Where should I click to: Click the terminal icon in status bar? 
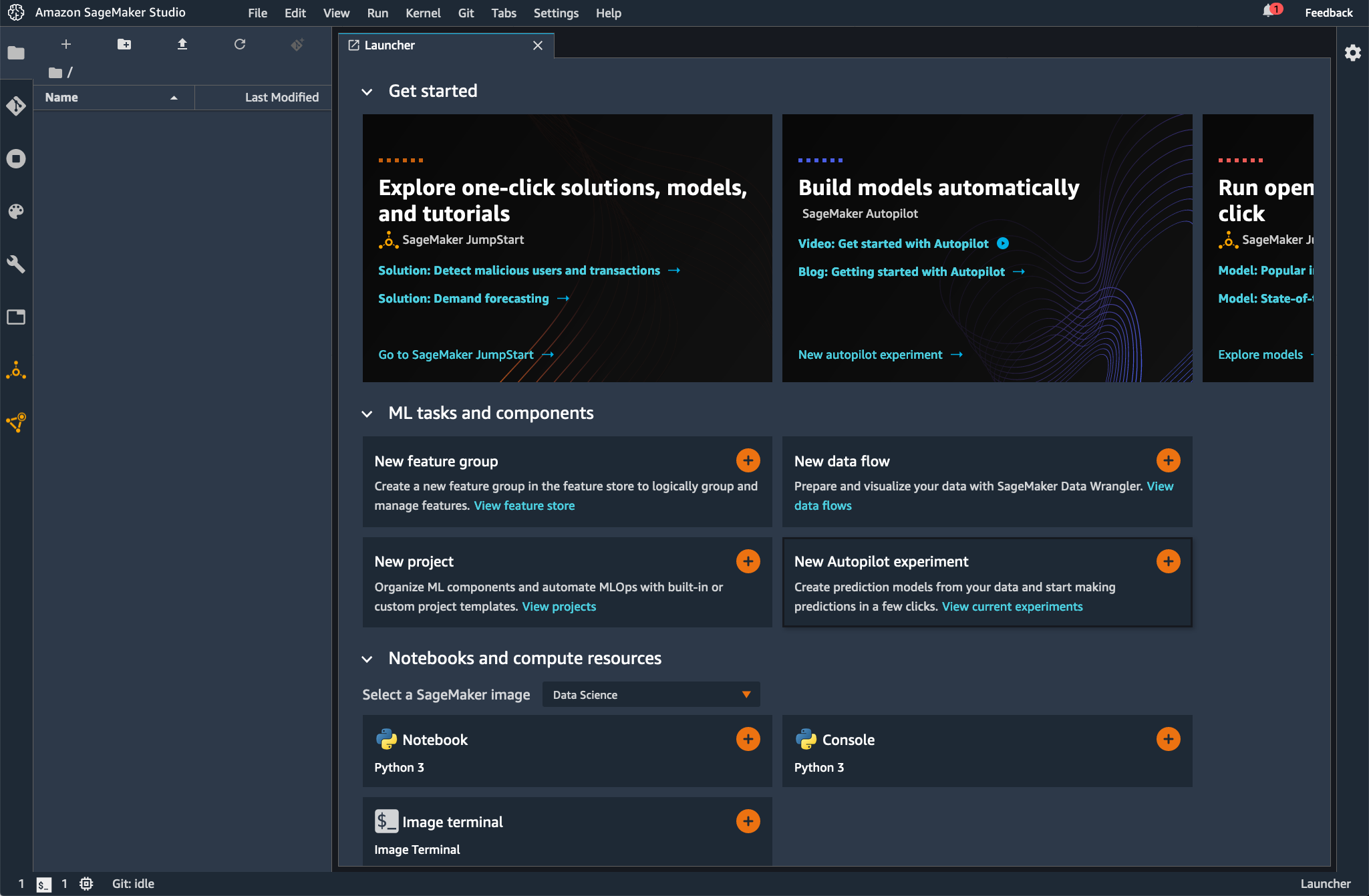click(x=43, y=884)
